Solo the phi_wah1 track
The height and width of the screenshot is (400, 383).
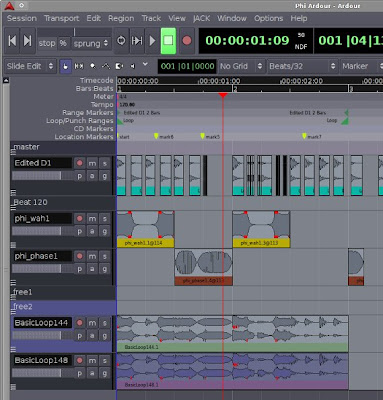[x=105, y=219]
